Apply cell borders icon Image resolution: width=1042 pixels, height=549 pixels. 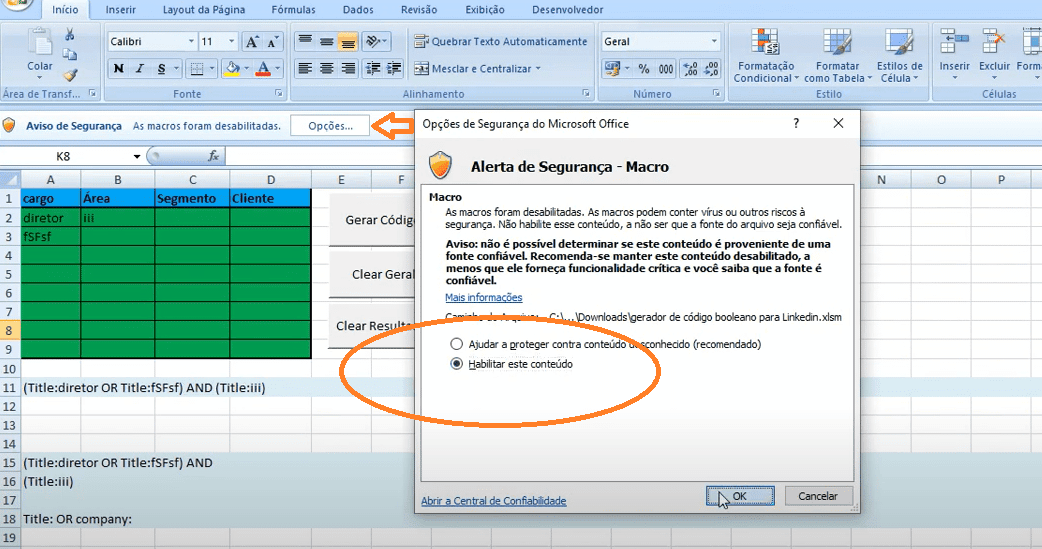[197, 68]
